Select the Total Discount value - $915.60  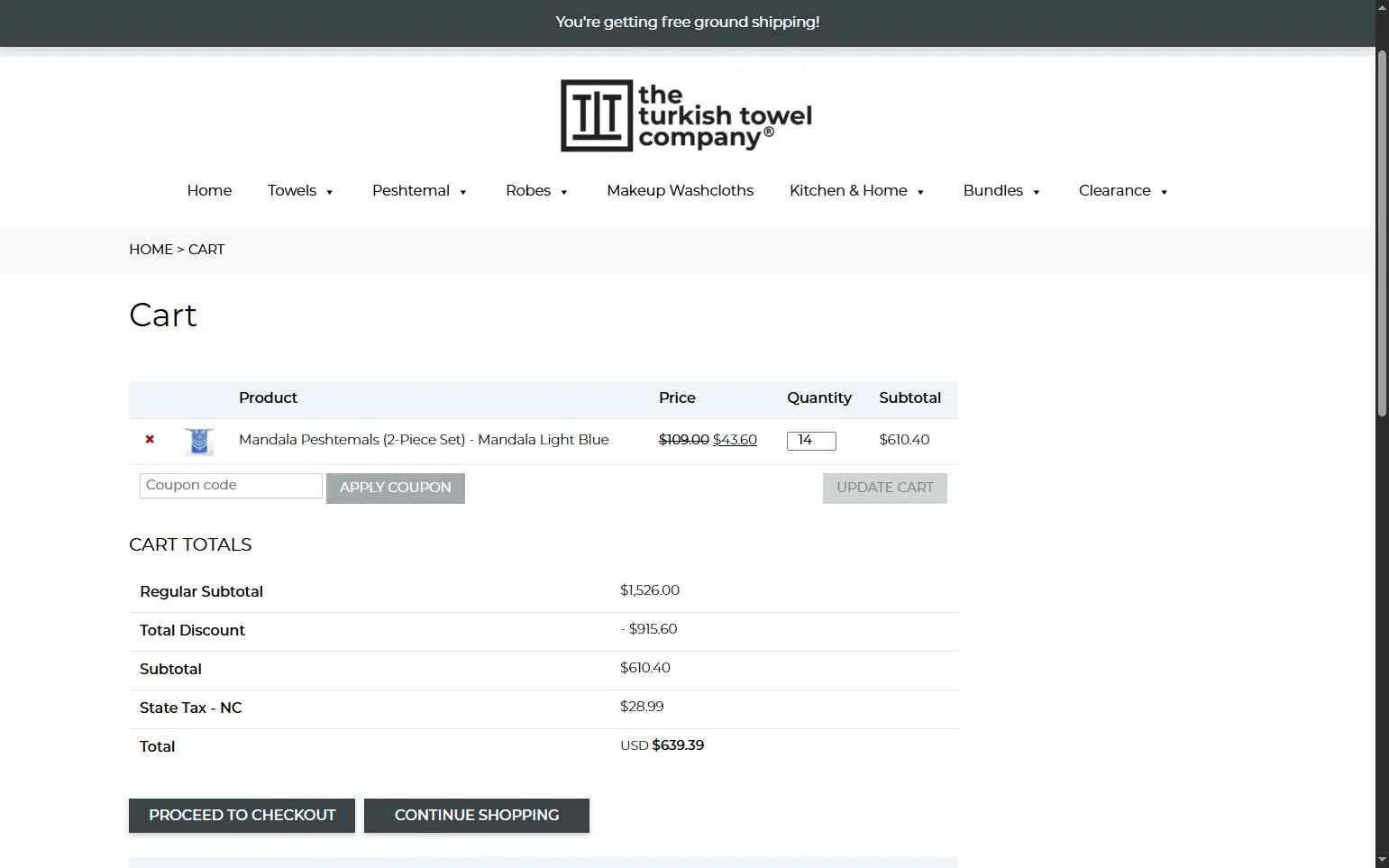[648, 629]
